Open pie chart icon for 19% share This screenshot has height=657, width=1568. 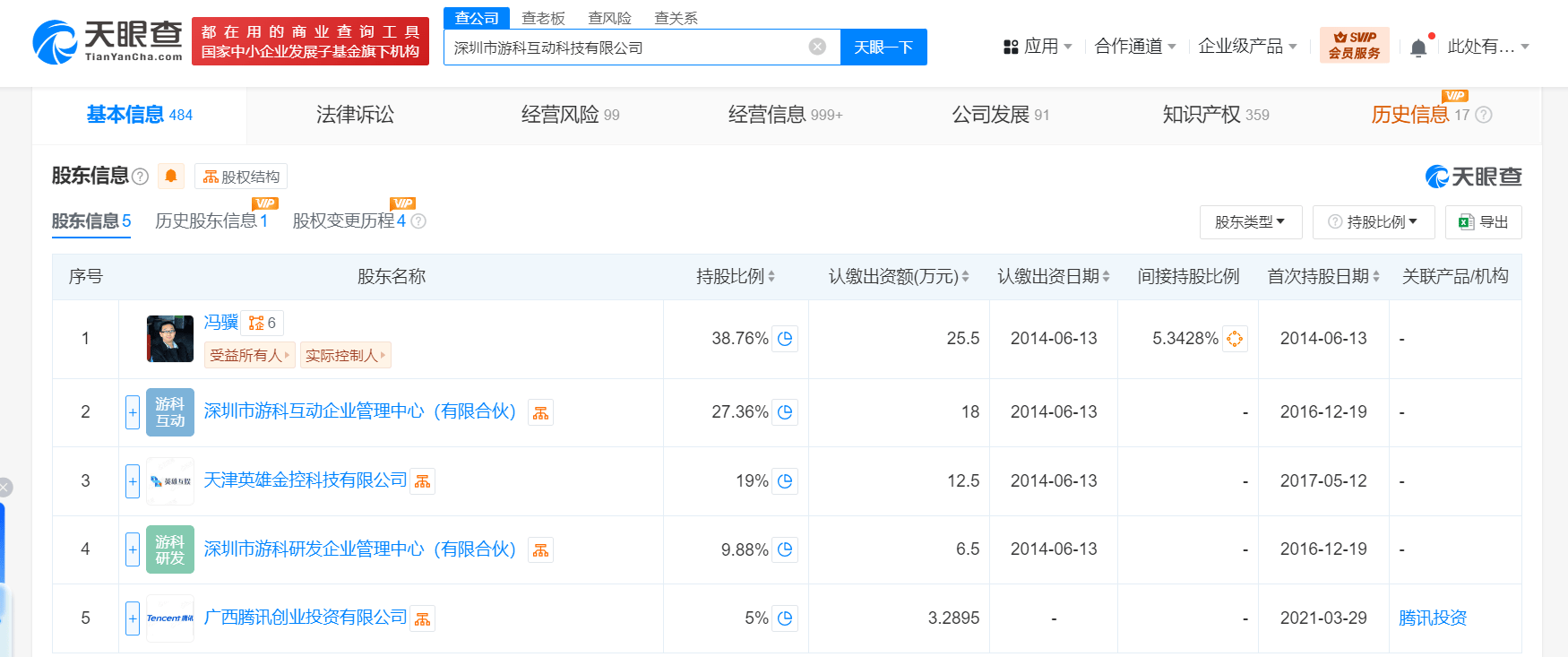coord(785,481)
